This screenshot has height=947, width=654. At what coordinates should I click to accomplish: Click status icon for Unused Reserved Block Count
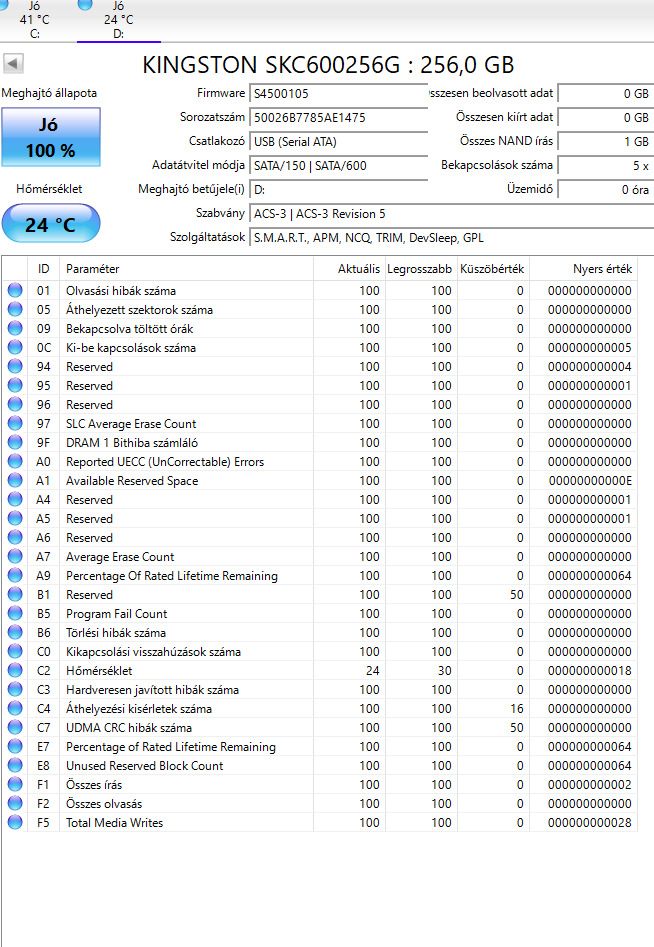click(15, 765)
